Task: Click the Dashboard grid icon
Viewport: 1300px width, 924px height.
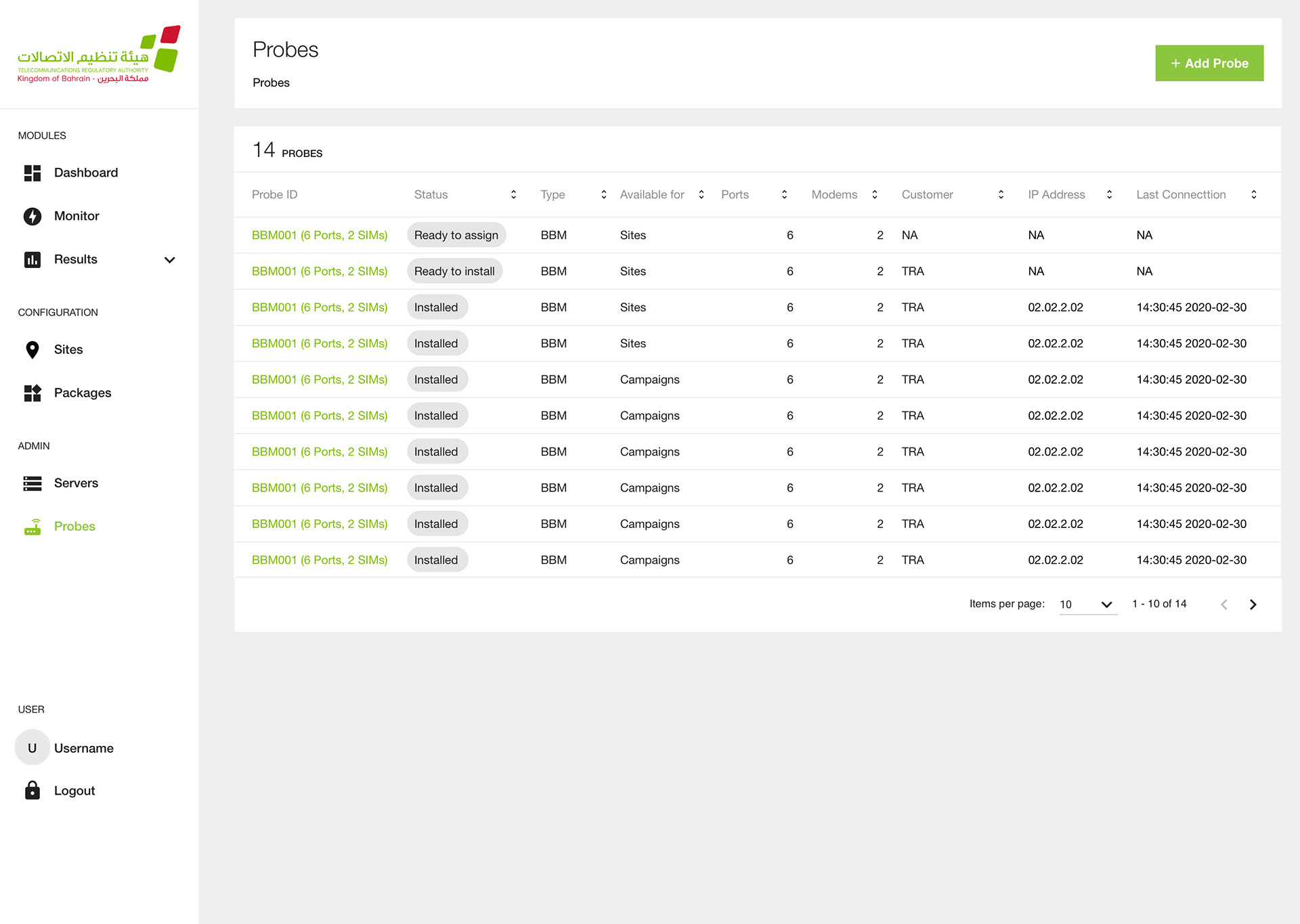Action: click(32, 173)
